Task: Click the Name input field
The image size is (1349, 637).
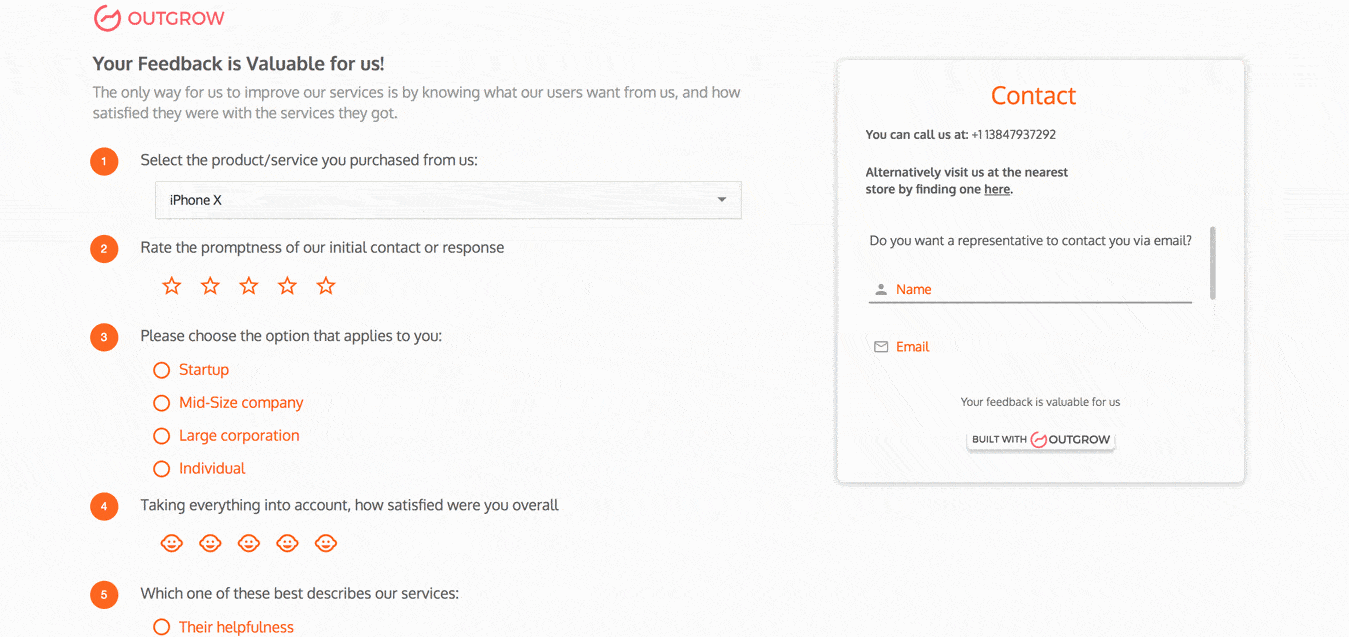Action: click(1040, 289)
